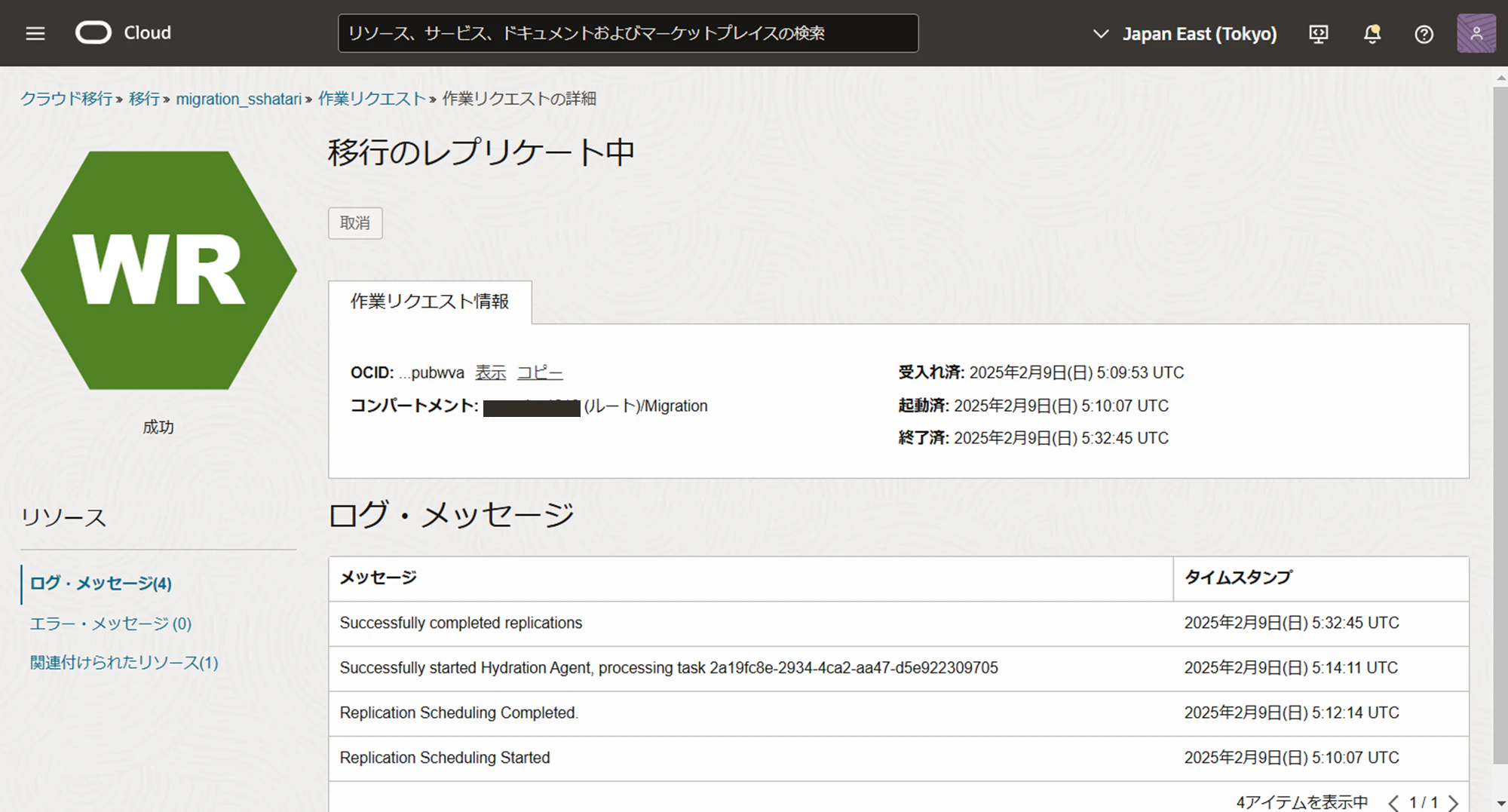Navigate to クラウド移行 breadcrumb

pos(66,99)
